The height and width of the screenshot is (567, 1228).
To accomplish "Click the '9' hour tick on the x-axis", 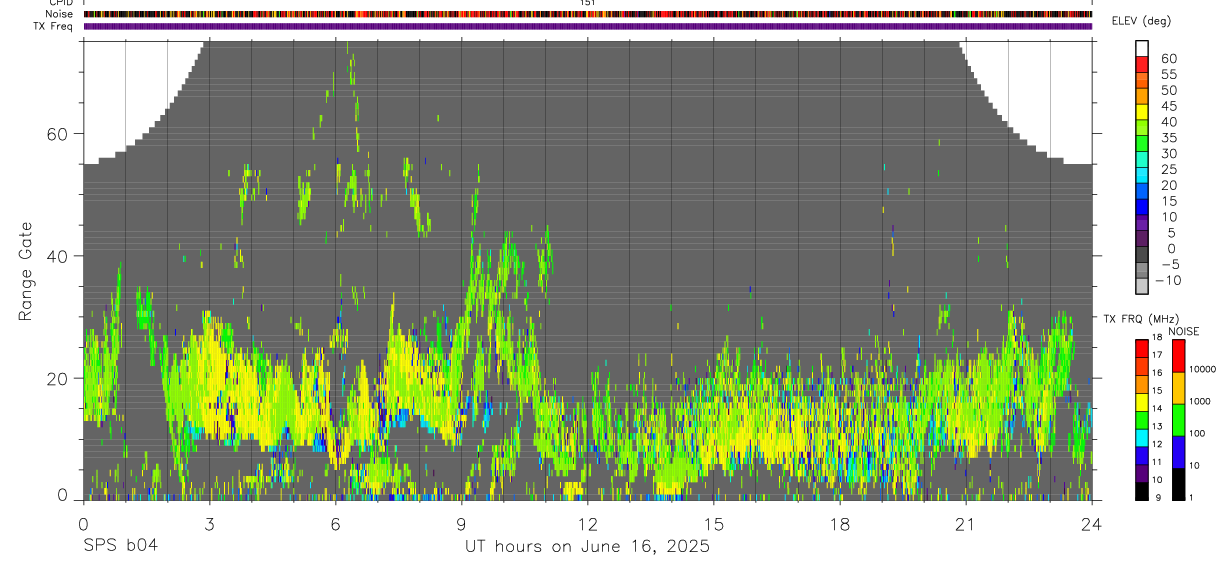I will click(461, 524).
